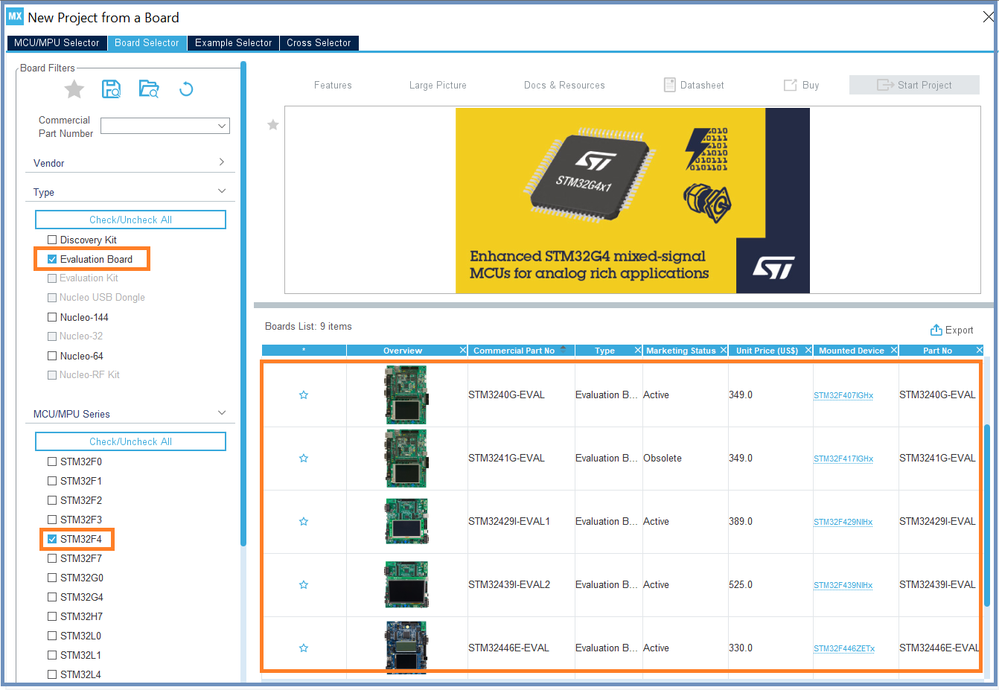
Task: Uncheck the Evaluation Board checkbox
Action: tap(52, 259)
